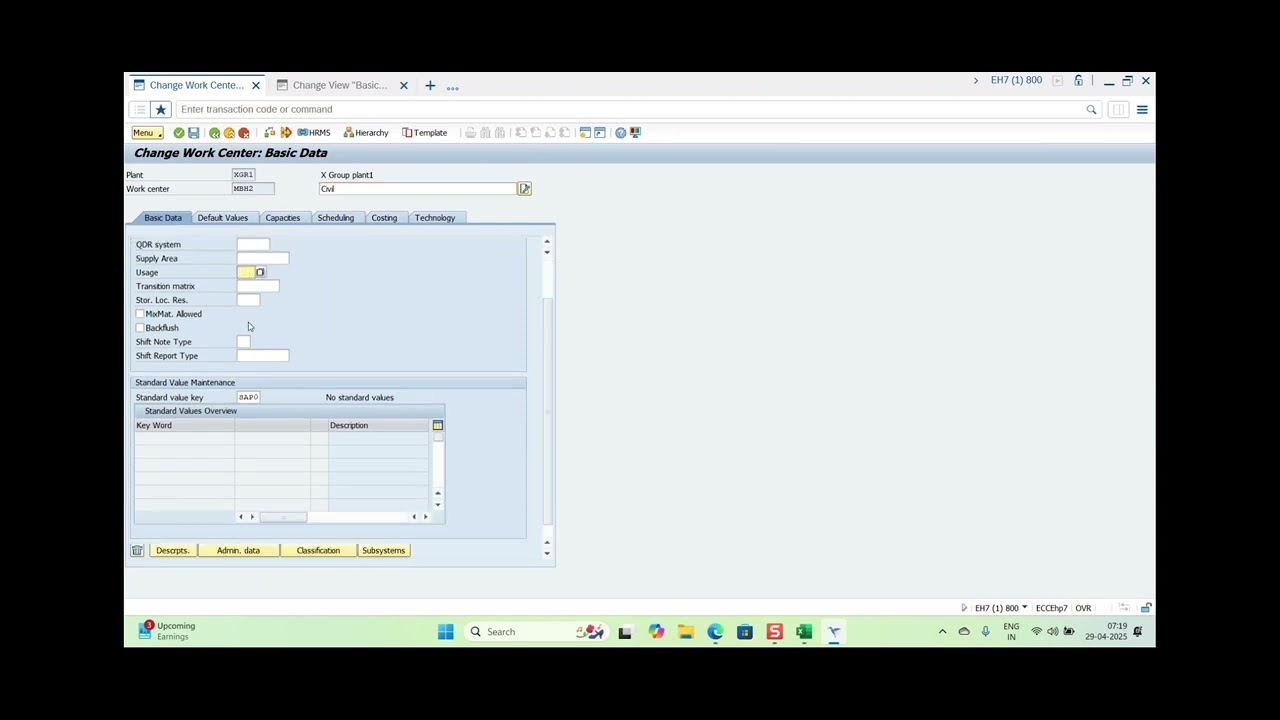Open Help with the question mark icon

click(x=621, y=133)
